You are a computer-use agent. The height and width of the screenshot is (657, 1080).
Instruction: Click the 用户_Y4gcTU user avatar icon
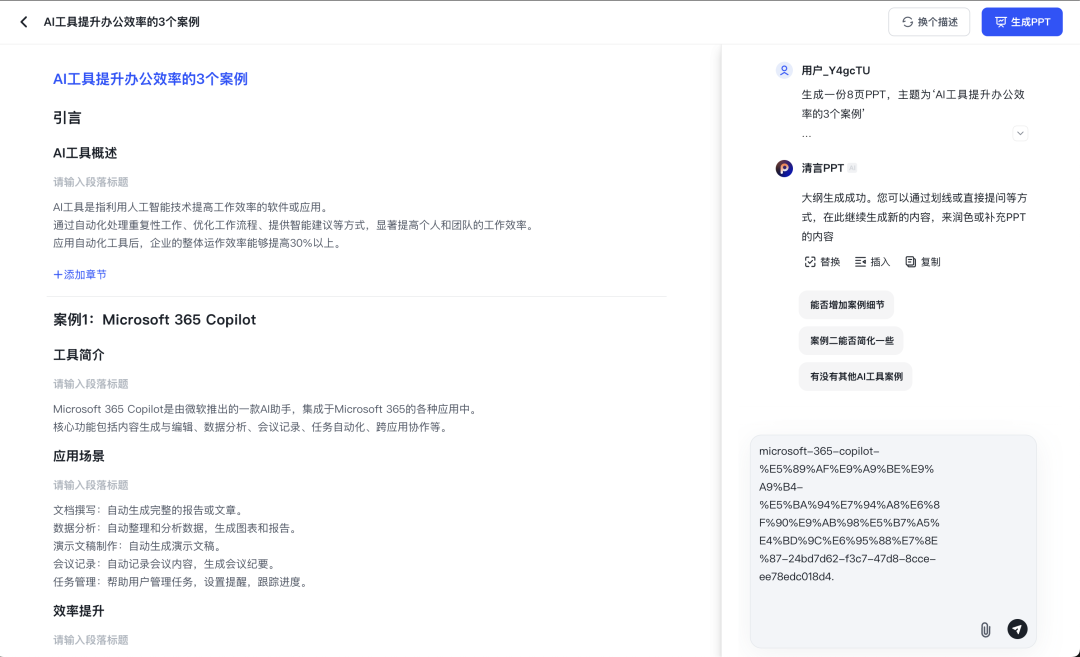(783, 71)
